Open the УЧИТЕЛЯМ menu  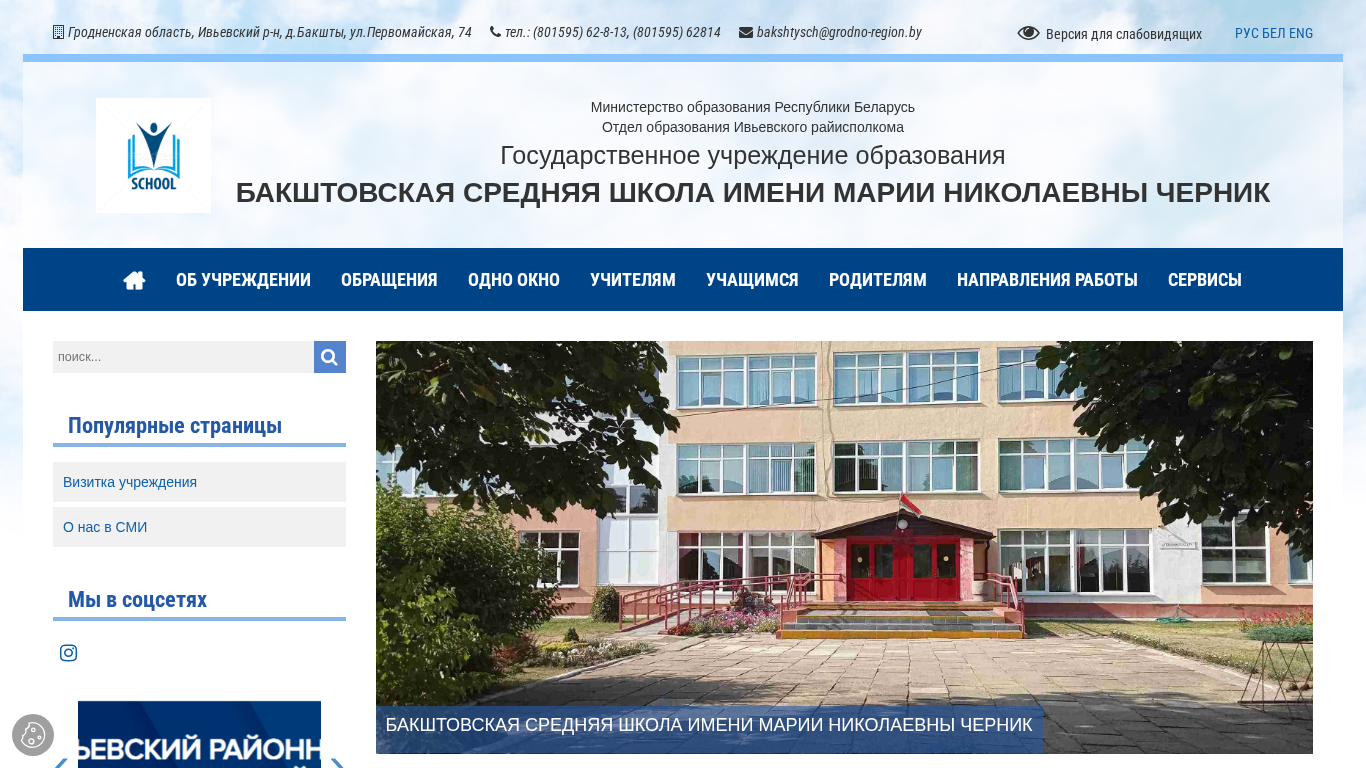(633, 280)
